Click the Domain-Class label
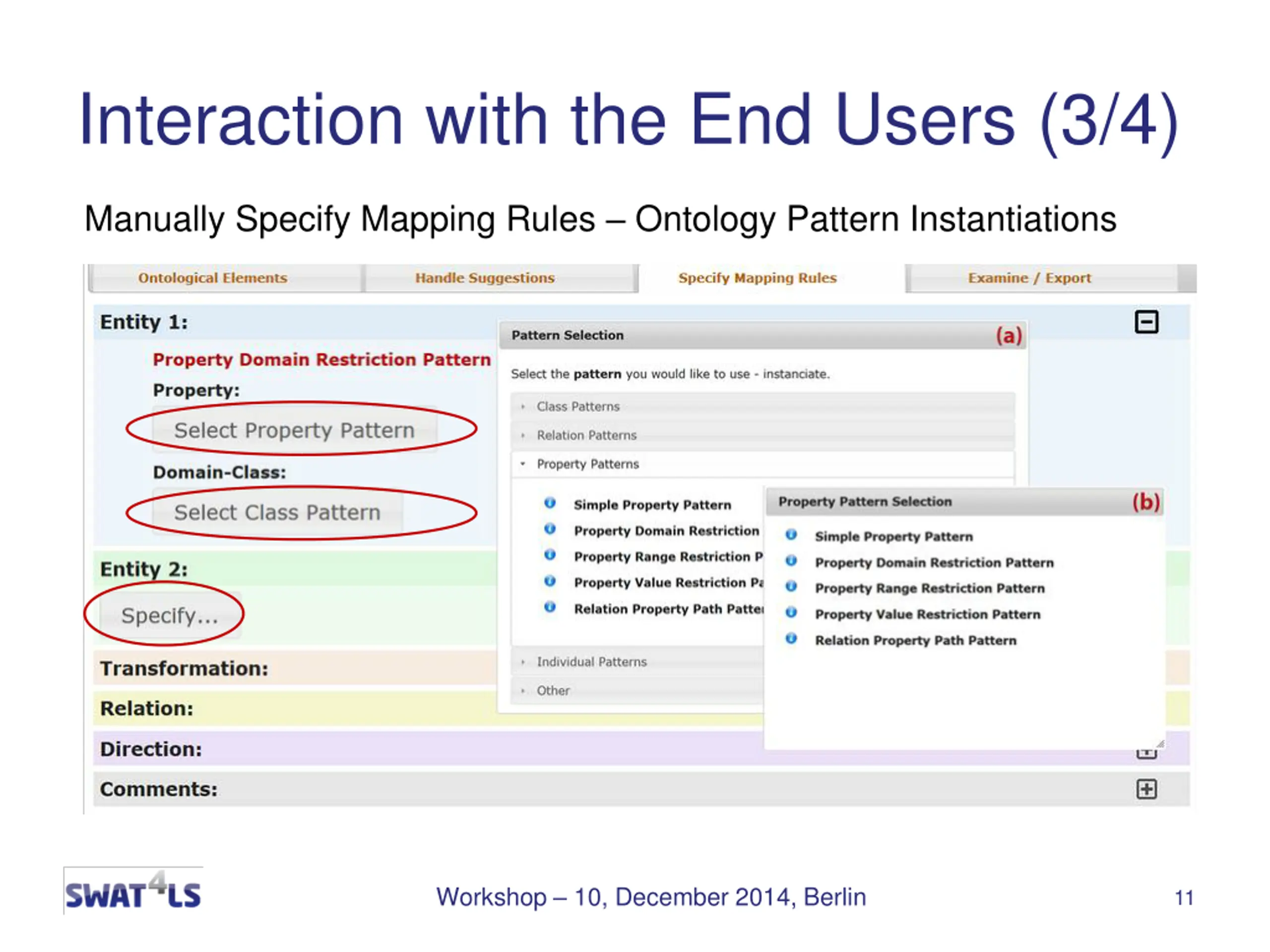This screenshot has height=952, width=1270. [x=219, y=472]
